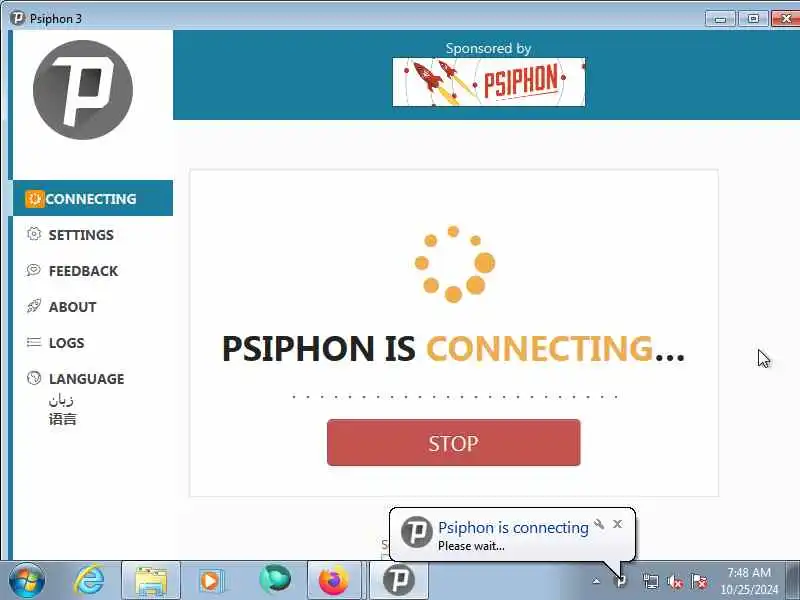Click the Psiphon tray icon
This screenshot has height=600, width=800.
coord(621,581)
